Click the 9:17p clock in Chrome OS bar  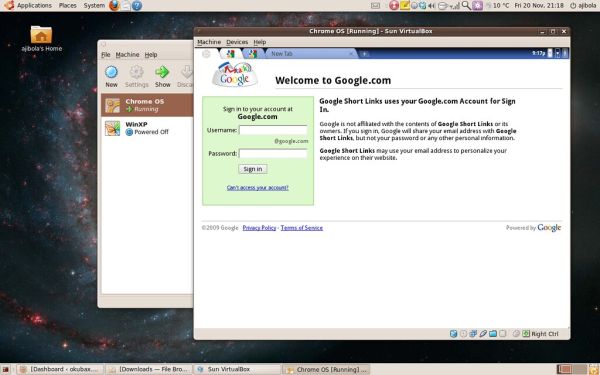click(x=538, y=54)
